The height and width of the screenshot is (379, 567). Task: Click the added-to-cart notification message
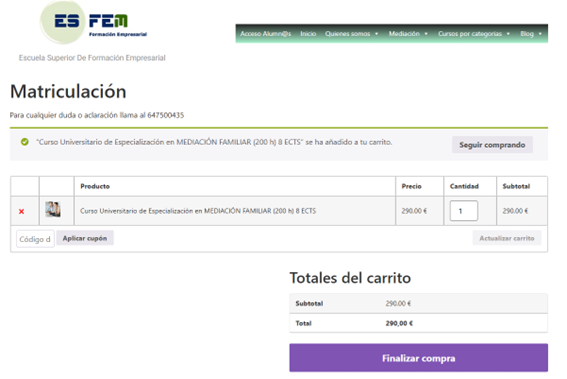(x=214, y=142)
